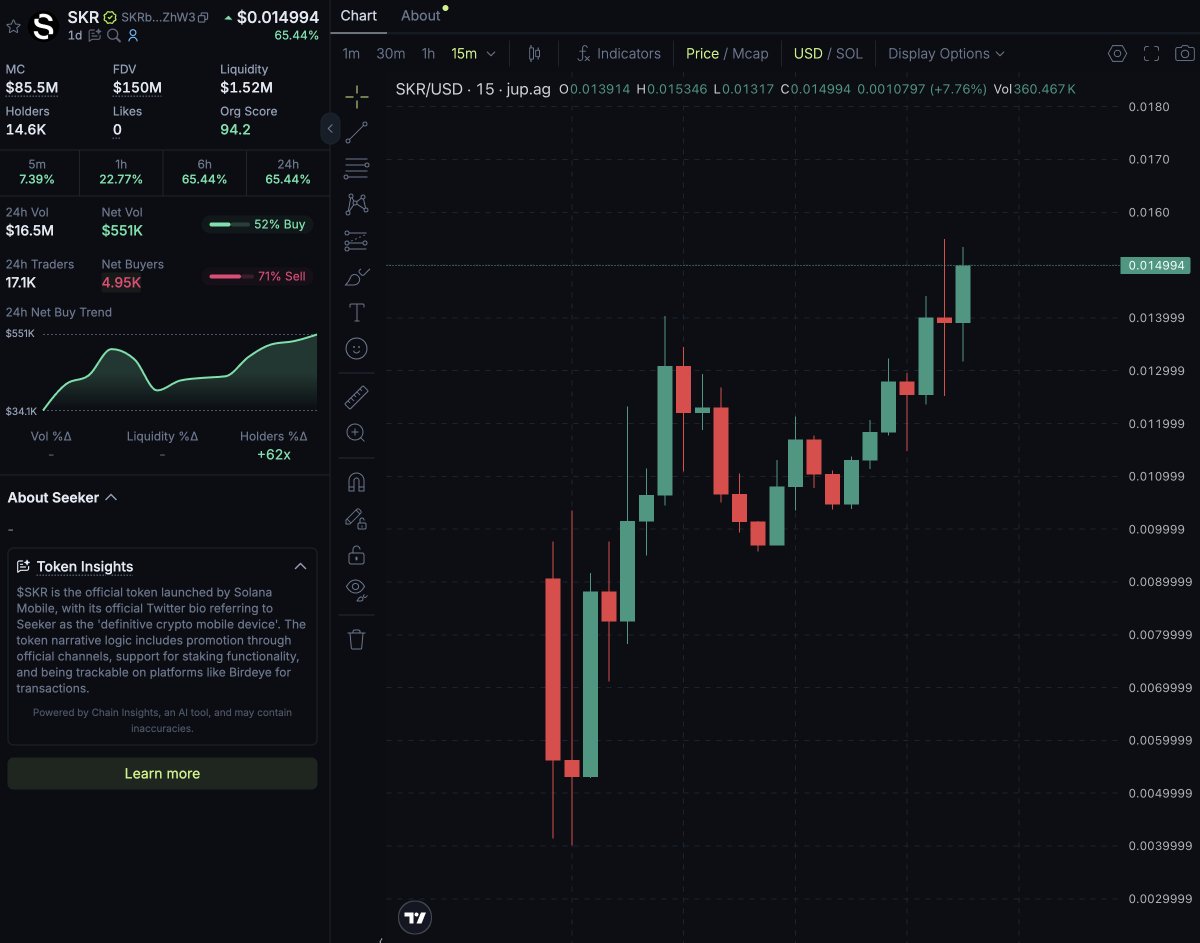The image size is (1200, 943).
Task: Click the 52% Buy volume bar
Action: point(257,225)
